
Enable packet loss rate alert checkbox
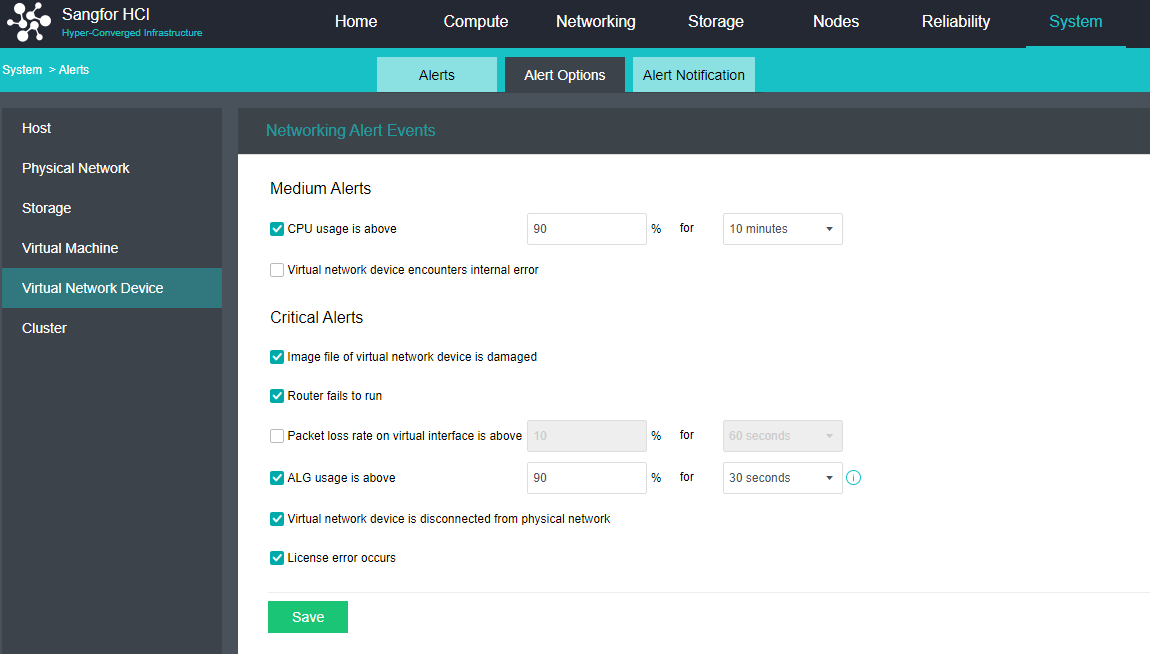277,436
